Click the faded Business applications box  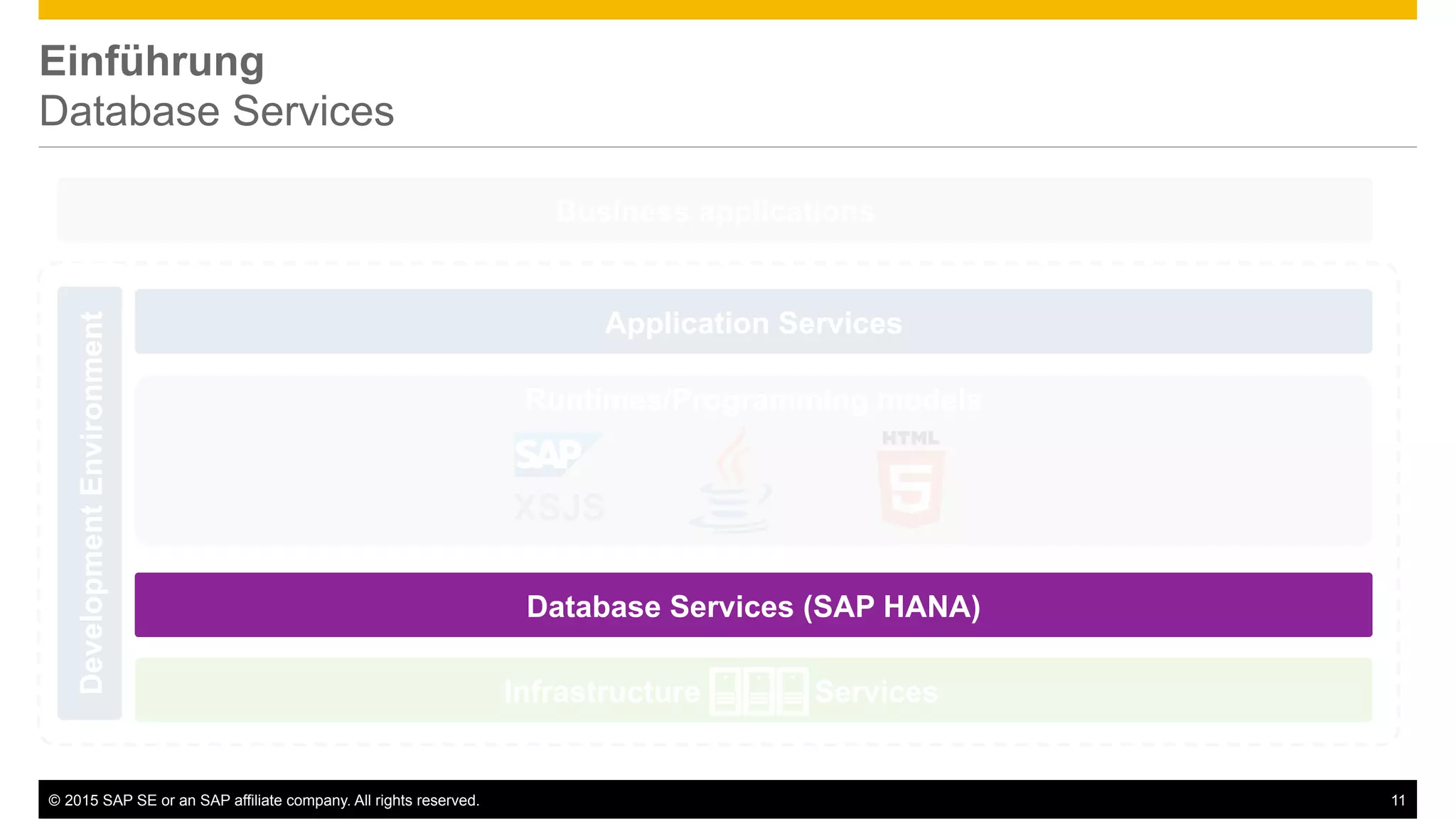coord(714,210)
